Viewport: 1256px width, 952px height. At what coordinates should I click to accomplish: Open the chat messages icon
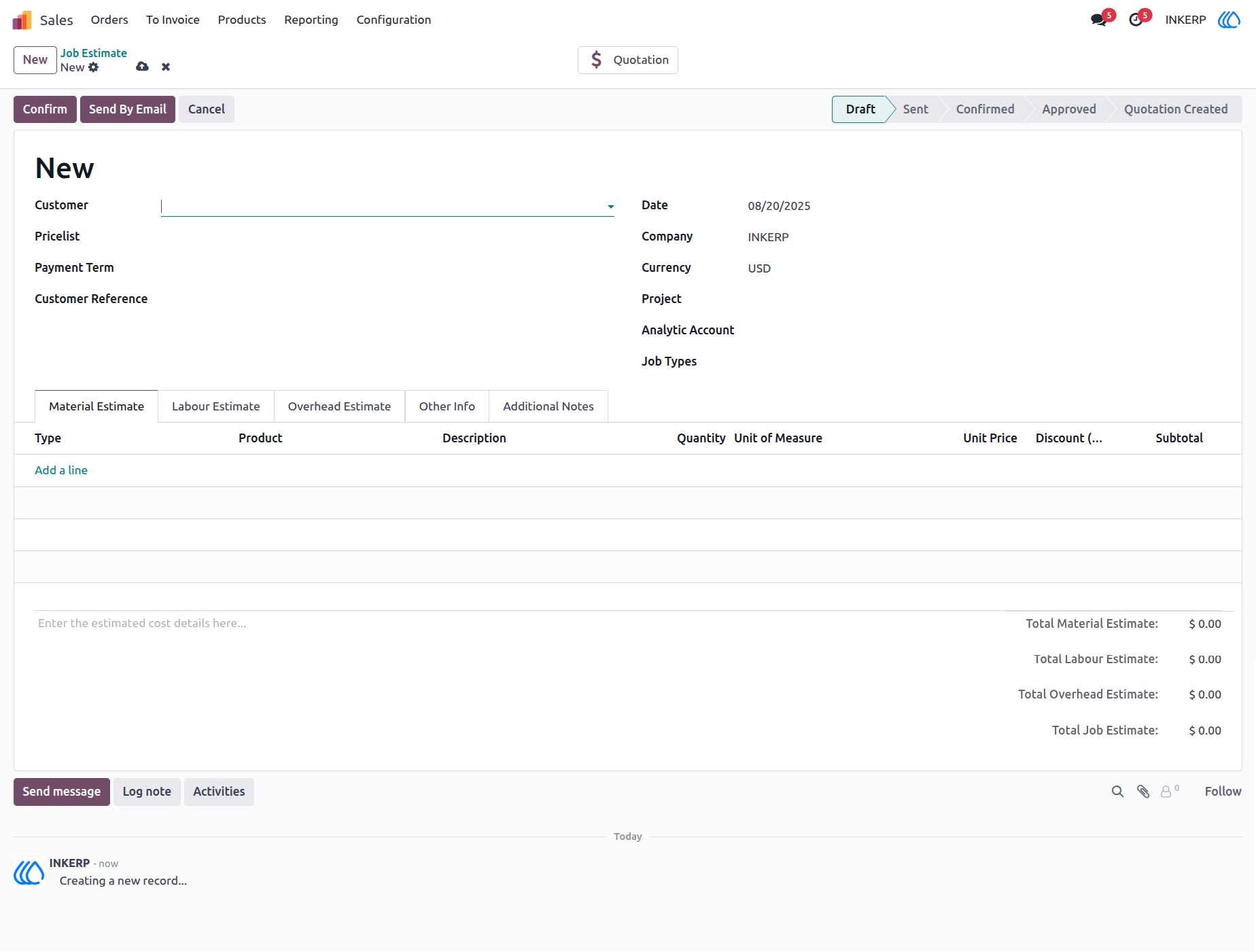(1098, 20)
